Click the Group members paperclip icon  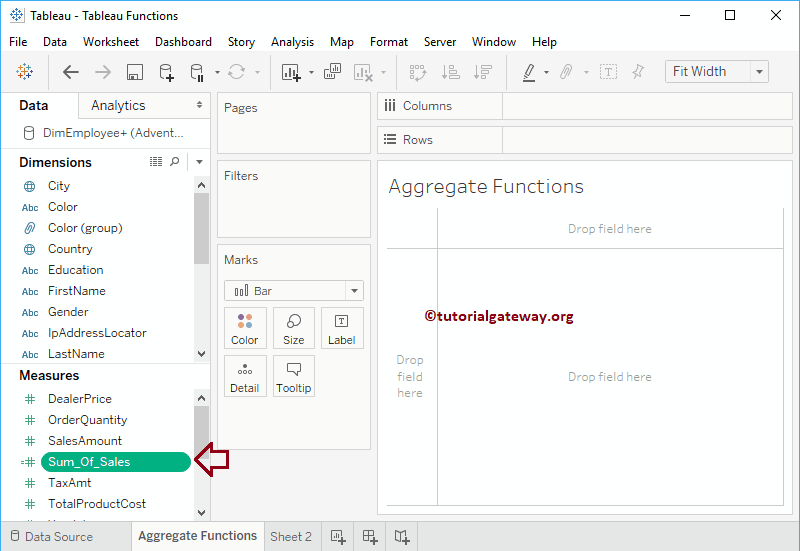coord(566,72)
